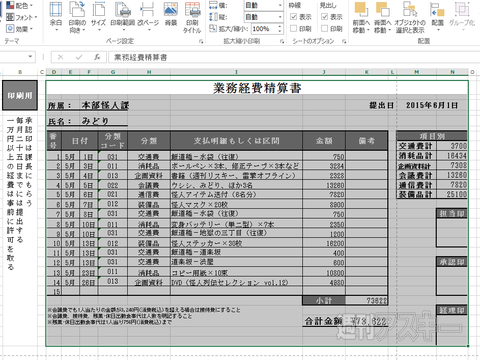The height and width of the screenshot is (360, 480).
Task: Toggle 枠線 表示 gridlines view checkbox
Action: coord(294,17)
